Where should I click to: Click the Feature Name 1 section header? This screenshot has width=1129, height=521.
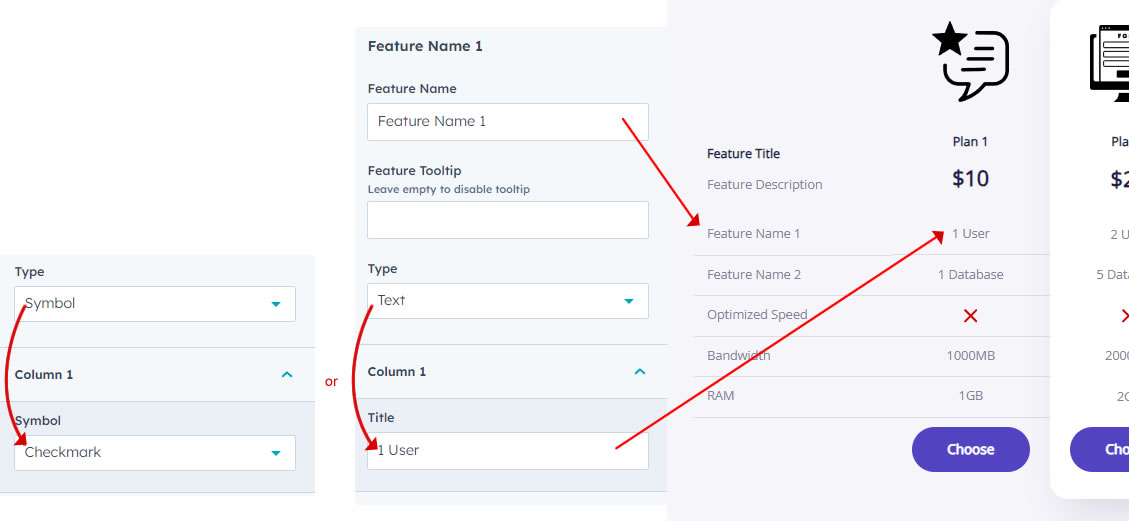425,46
